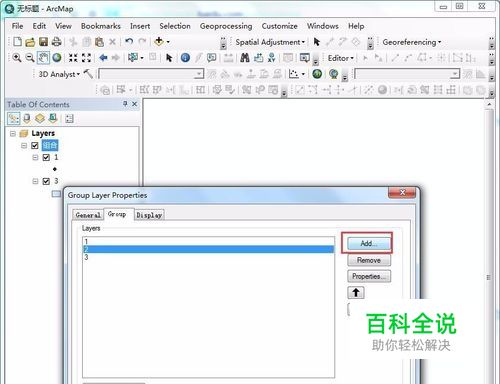Image resolution: width=500 pixels, height=384 pixels.
Task: Select the Spatial Adjustment arrow tool
Action: 316,42
